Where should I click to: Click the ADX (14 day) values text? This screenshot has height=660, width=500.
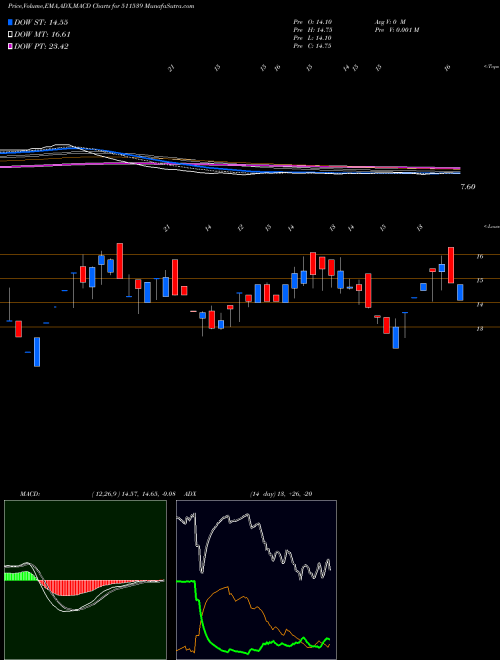click(280, 494)
